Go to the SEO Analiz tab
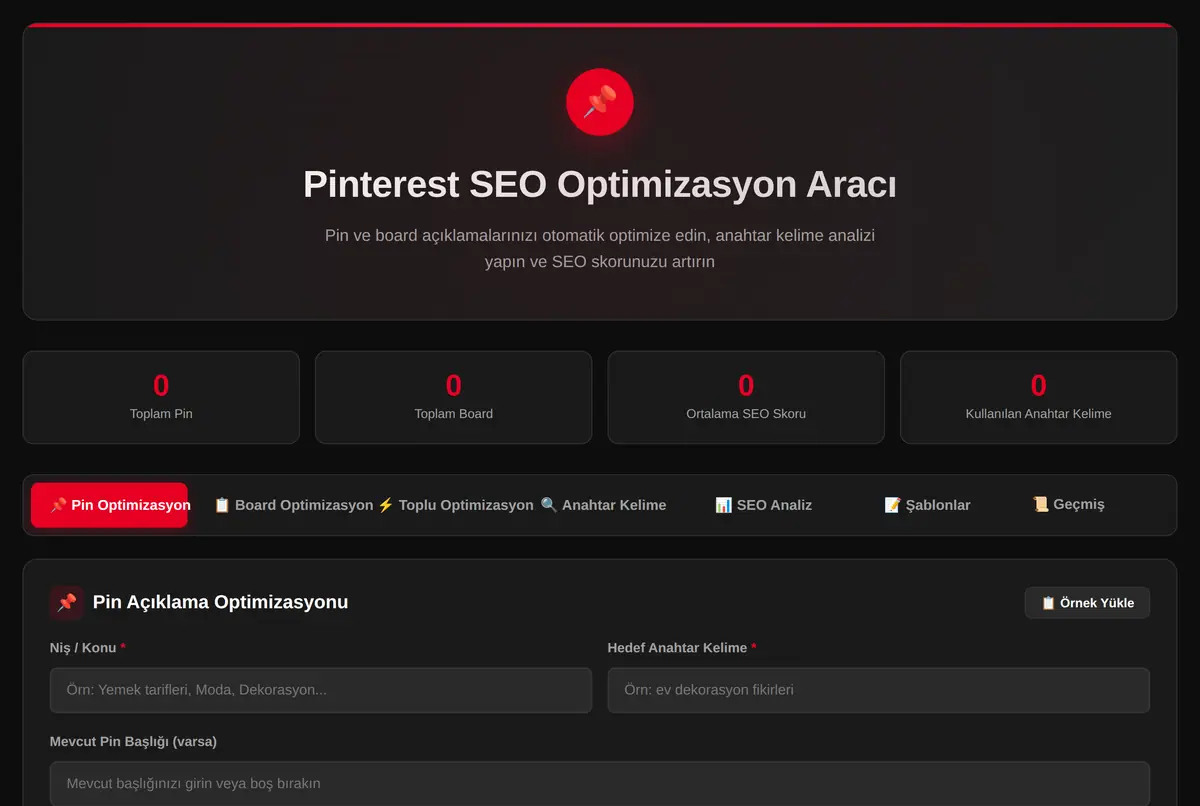 coord(763,505)
